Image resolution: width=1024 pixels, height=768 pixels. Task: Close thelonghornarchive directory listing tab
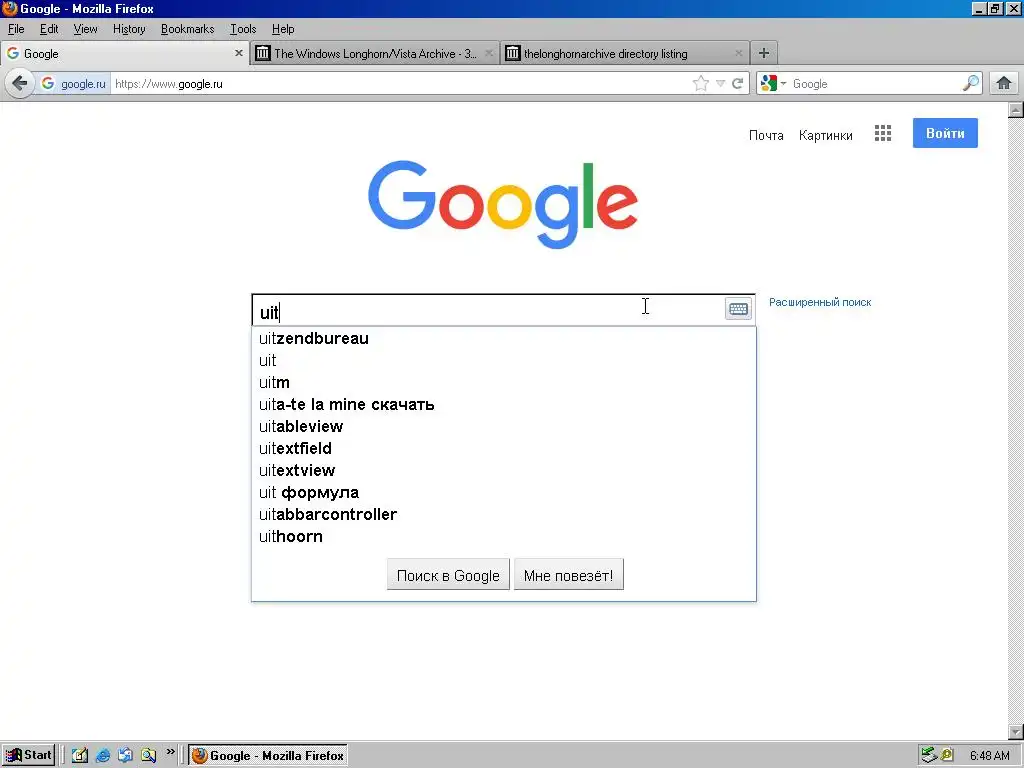[739, 54]
